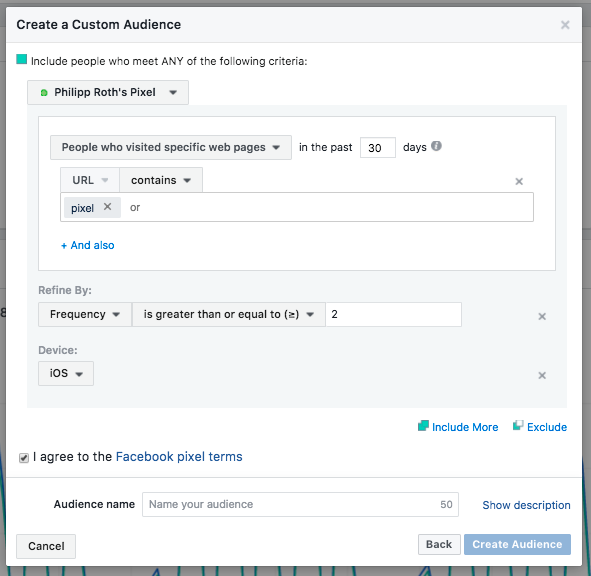Toggle the Facebook pixel terms agreement checkbox
This screenshot has height=576, width=591.
pos(24,458)
